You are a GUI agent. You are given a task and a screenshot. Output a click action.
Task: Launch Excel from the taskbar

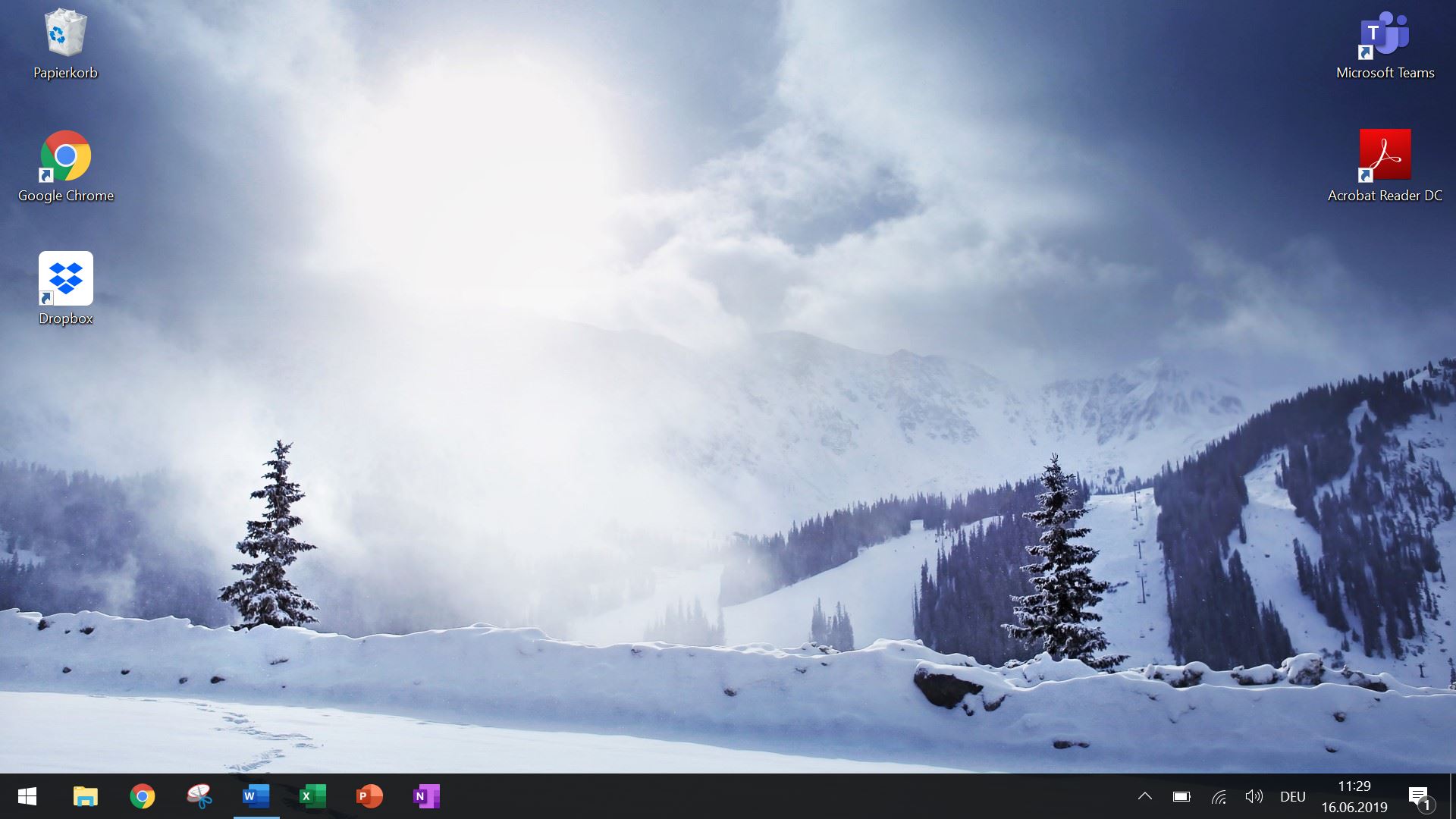click(312, 796)
